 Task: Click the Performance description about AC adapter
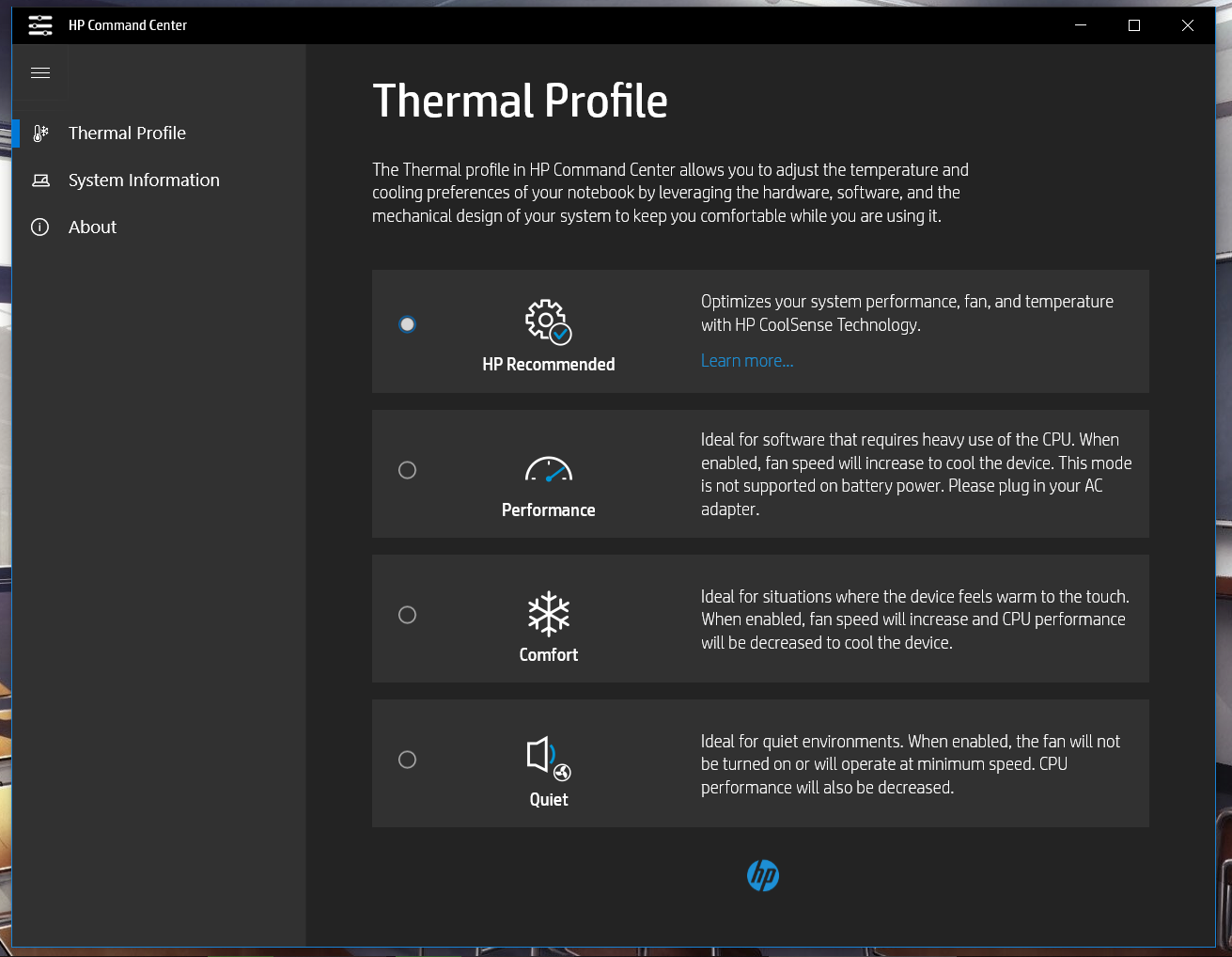click(916, 475)
